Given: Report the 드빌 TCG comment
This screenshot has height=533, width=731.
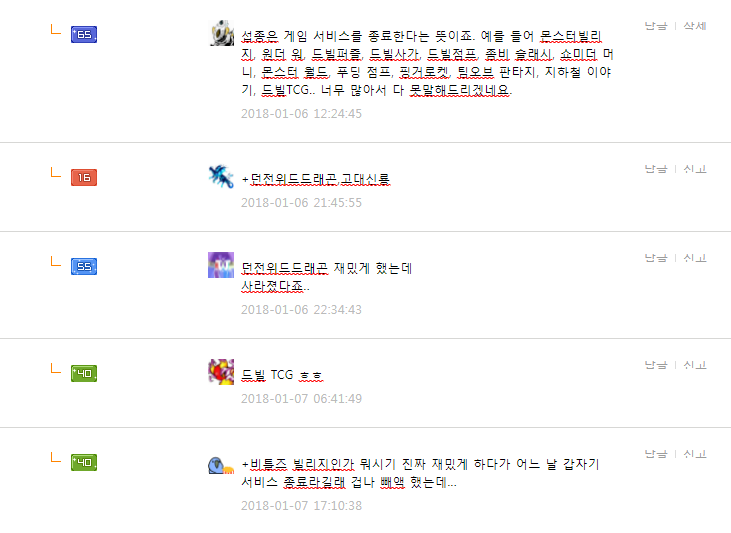Looking at the screenshot, I should pos(695,365).
